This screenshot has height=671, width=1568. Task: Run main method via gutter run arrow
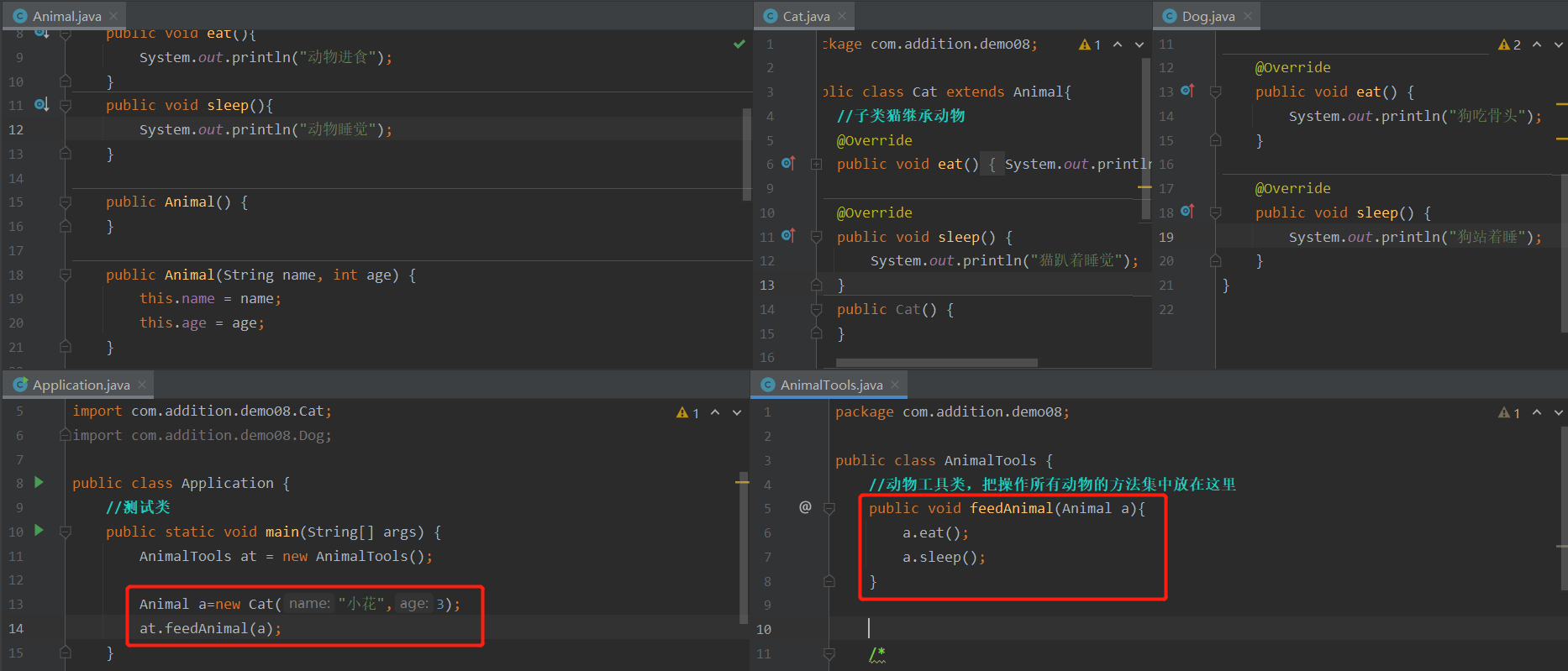click(x=39, y=531)
